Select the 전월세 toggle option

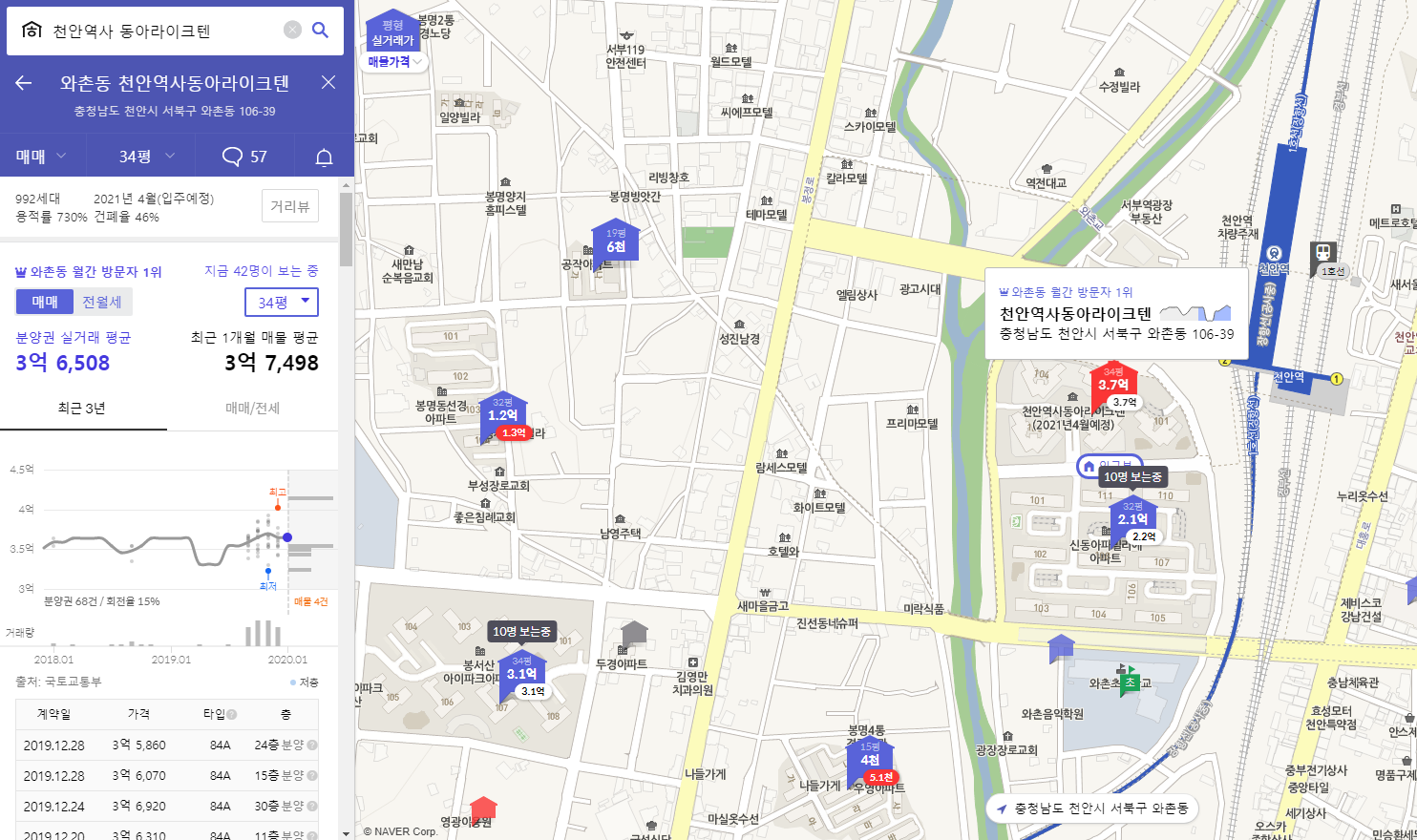click(102, 302)
